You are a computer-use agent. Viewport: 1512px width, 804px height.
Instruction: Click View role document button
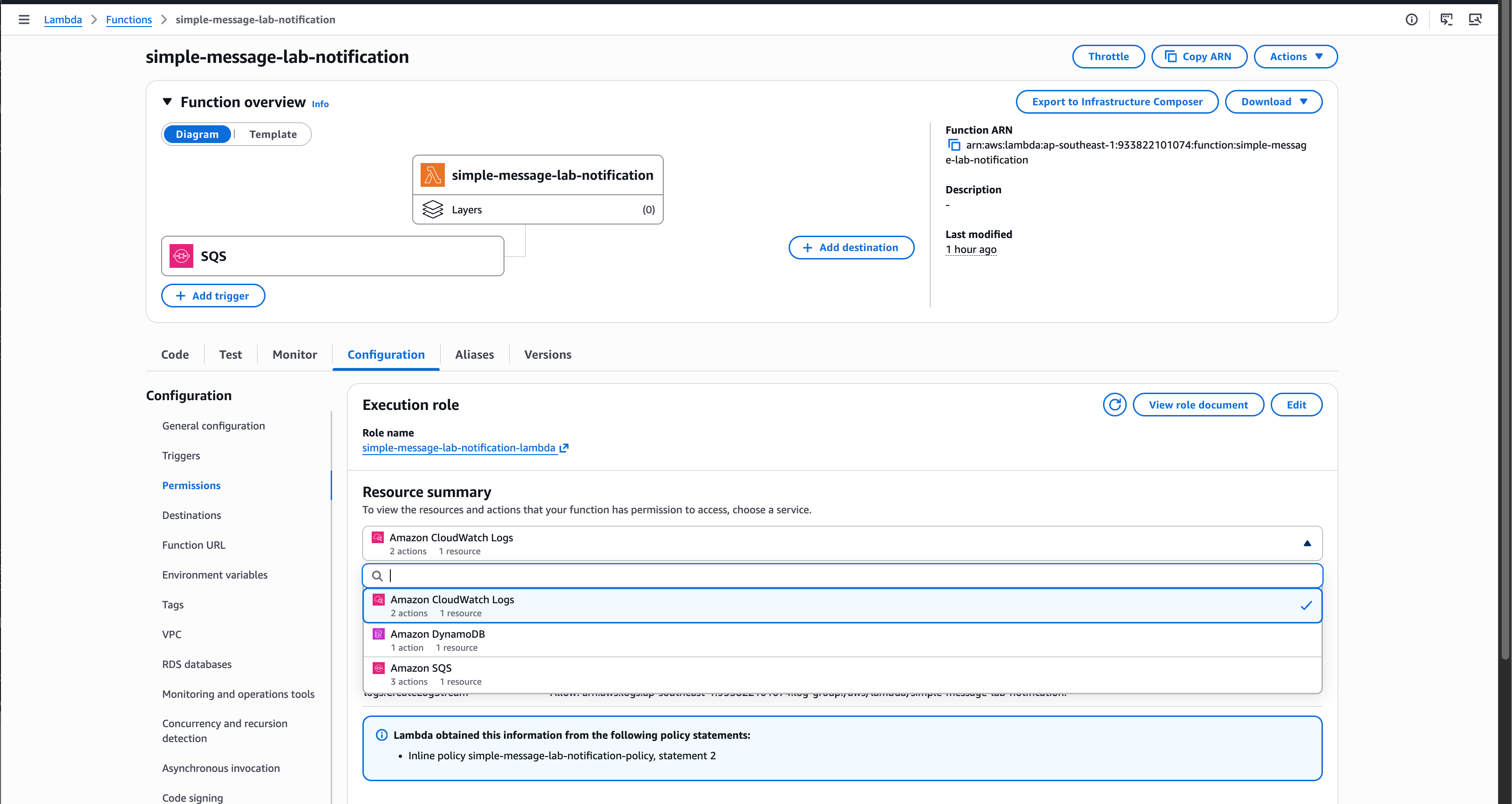(1198, 404)
